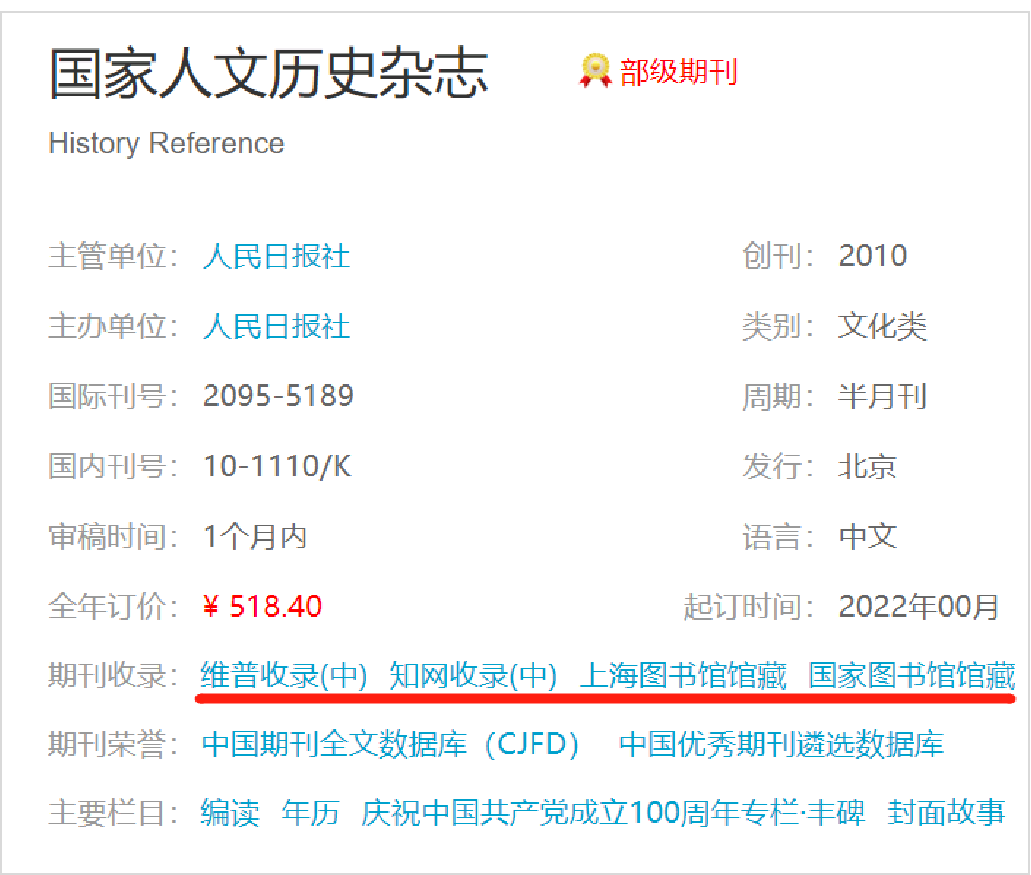Open 庆祝中国共产党成立100周年专栏·丰碑 link

tap(613, 813)
